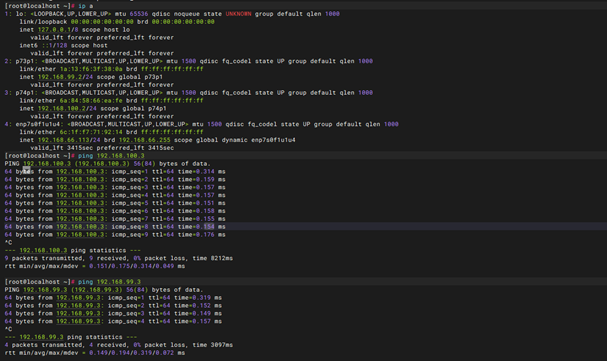Image resolution: width=607 pixels, height=361 pixels.
Task: Click "--- 192.168.100.3 ping statistics ---" line
Action: [73, 250]
